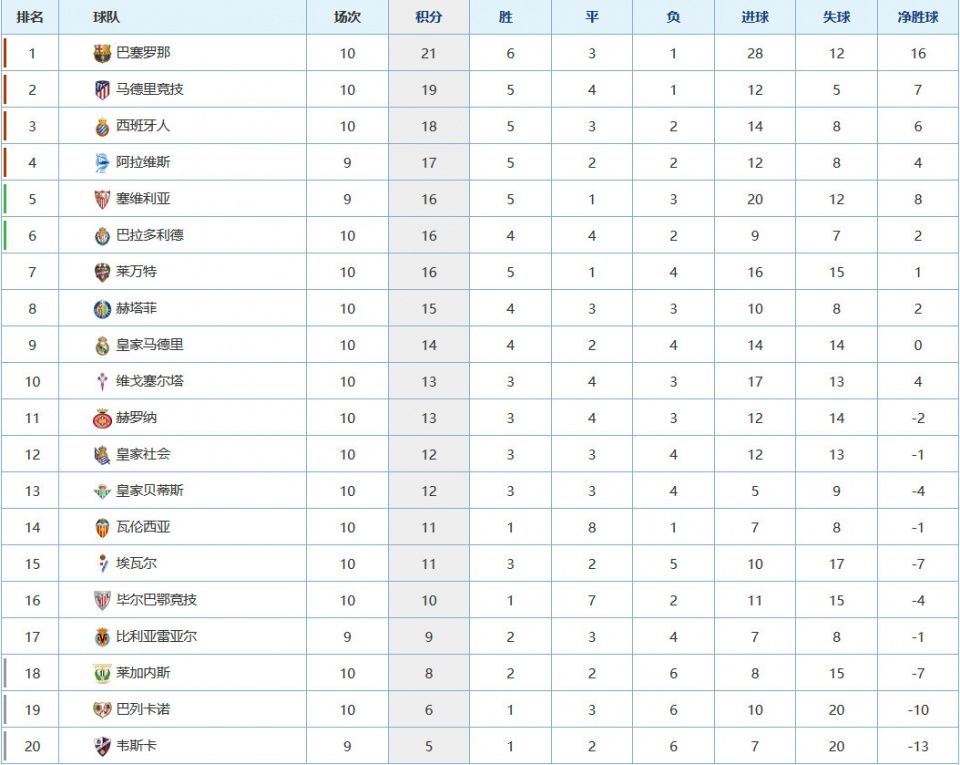Sort table by 积分 points column header
The height and width of the screenshot is (765, 960).
coord(428,18)
